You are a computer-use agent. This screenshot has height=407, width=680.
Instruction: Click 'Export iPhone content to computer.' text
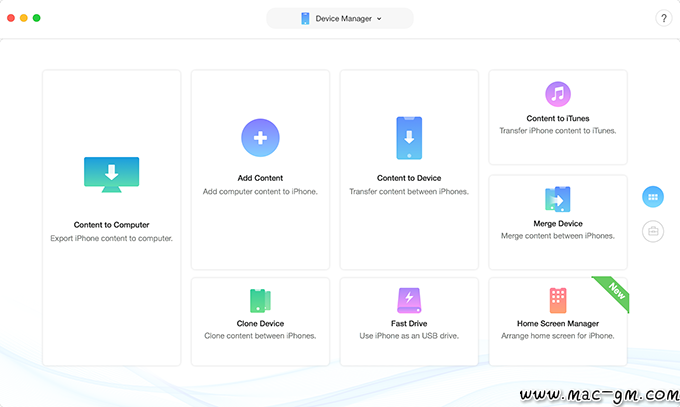coord(111,238)
